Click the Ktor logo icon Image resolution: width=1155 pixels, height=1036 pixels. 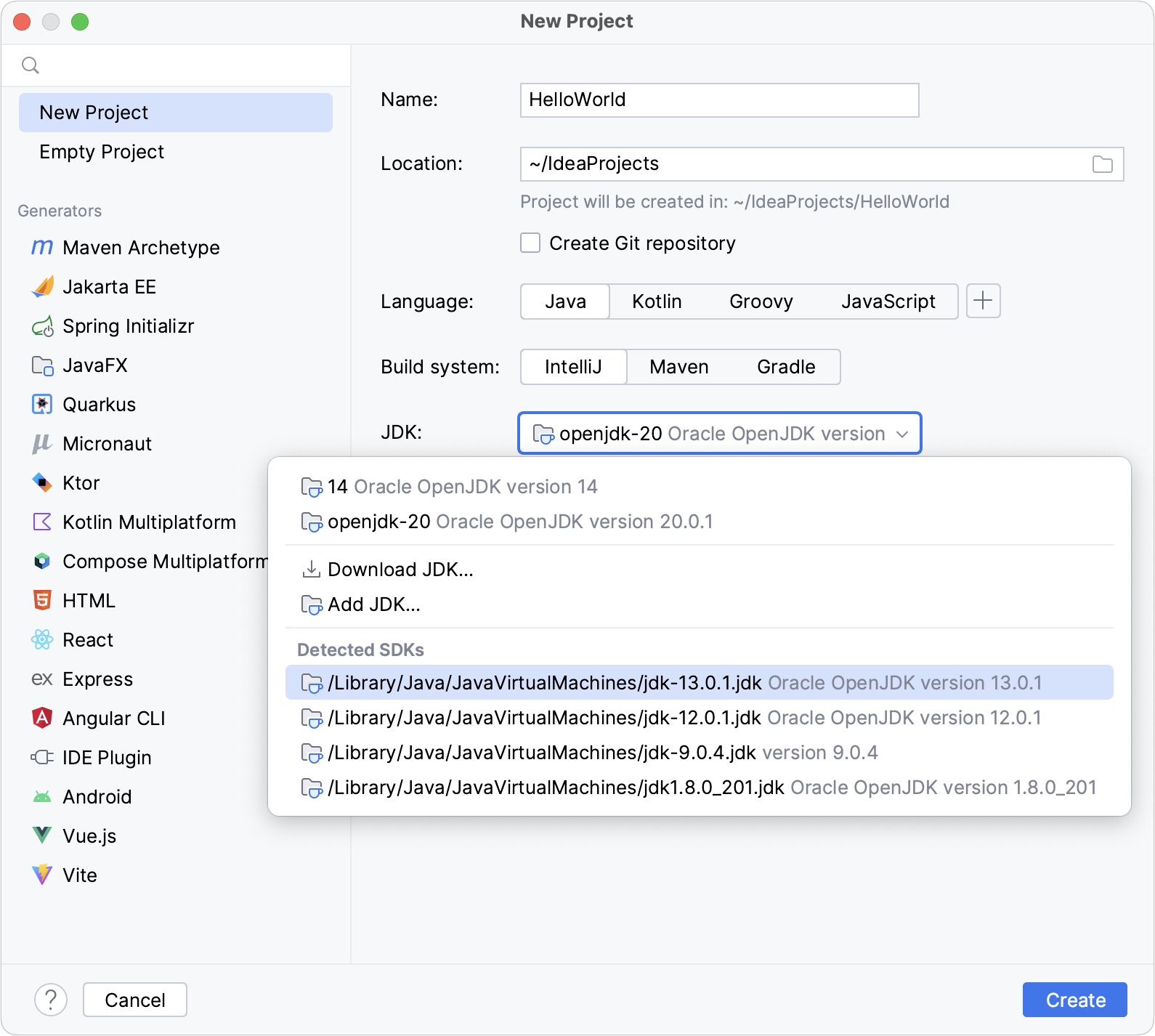coord(42,483)
